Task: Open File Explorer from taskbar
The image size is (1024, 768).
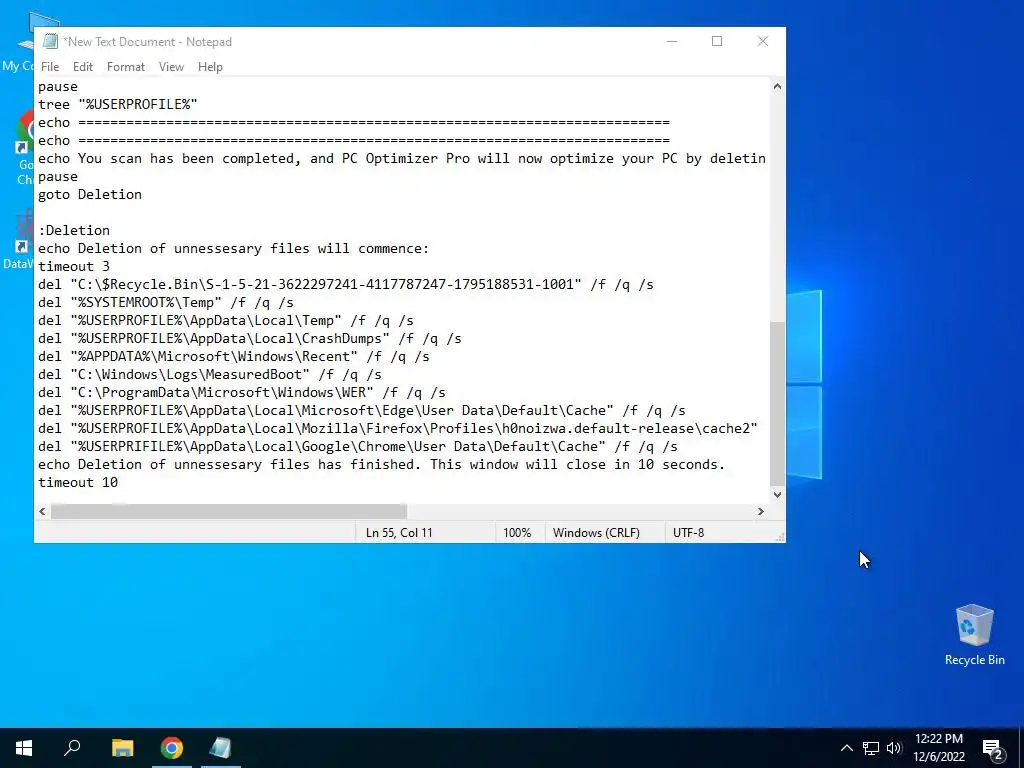Action: tap(122, 748)
